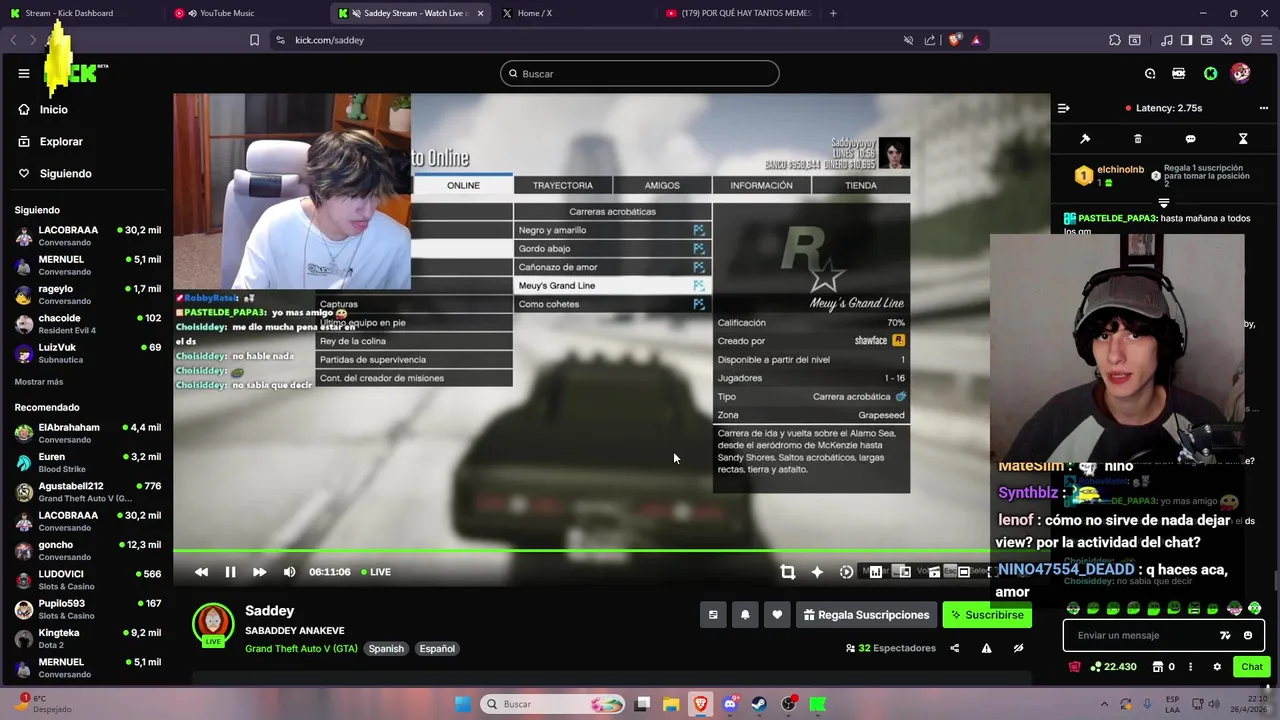Open Steam from the Windows taskbar
The height and width of the screenshot is (720, 1280).
click(x=759, y=704)
